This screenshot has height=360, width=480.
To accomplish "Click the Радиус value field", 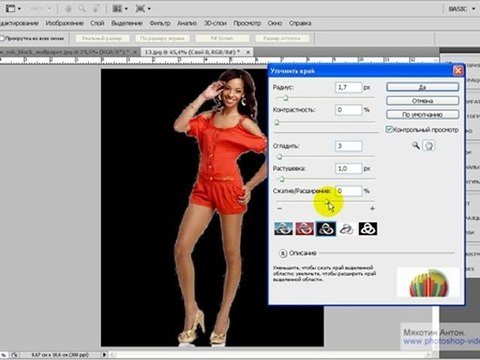I will click(x=348, y=87).
